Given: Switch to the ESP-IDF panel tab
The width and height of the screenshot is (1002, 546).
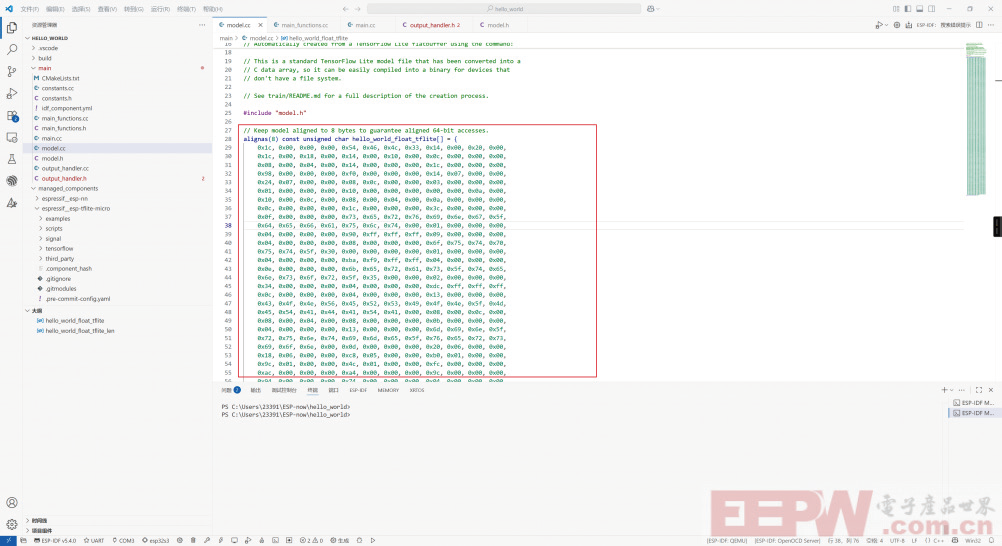Looking at the screenshot, I should (358, 390).
